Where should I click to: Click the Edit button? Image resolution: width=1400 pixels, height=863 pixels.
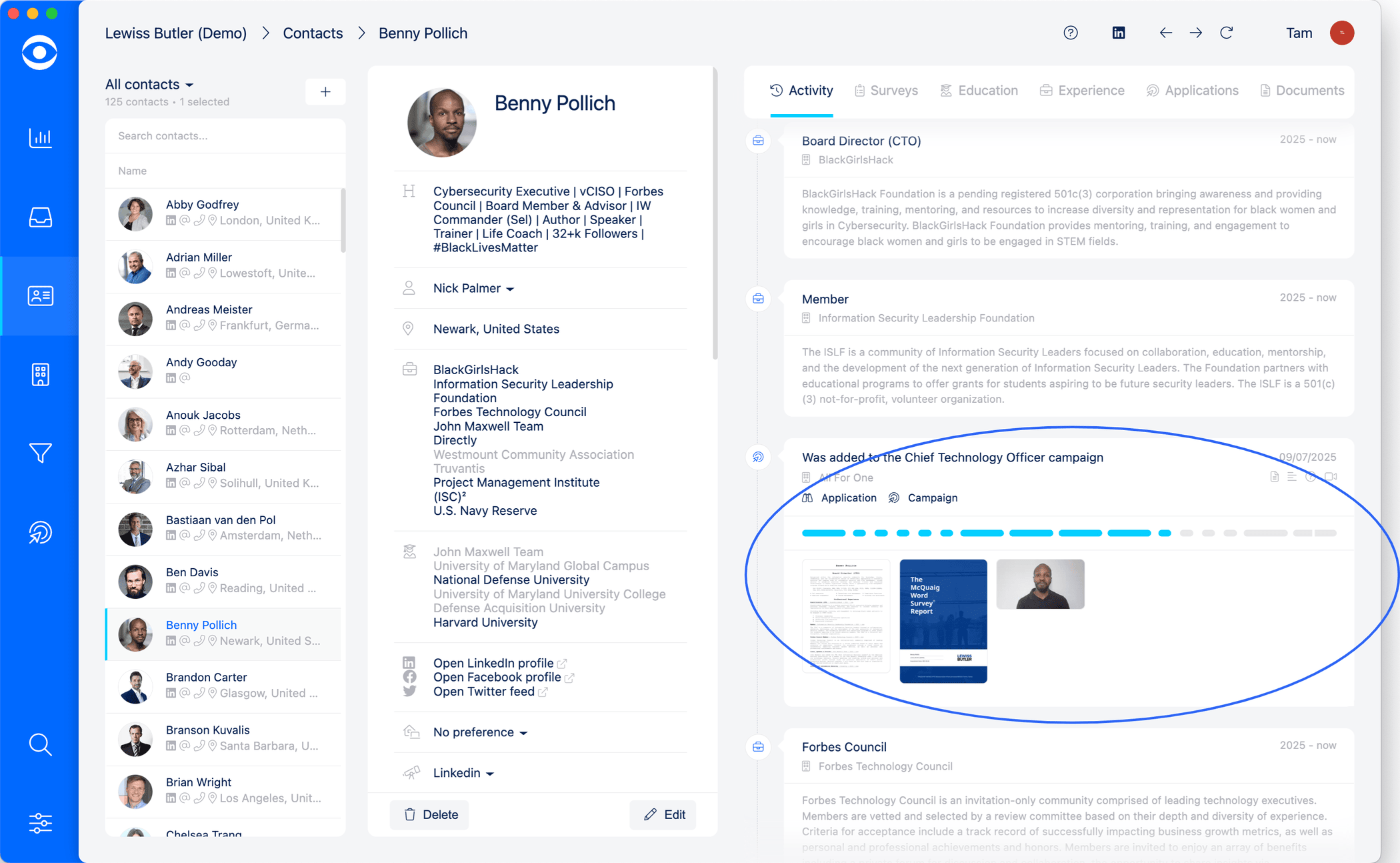pos(664,814)
